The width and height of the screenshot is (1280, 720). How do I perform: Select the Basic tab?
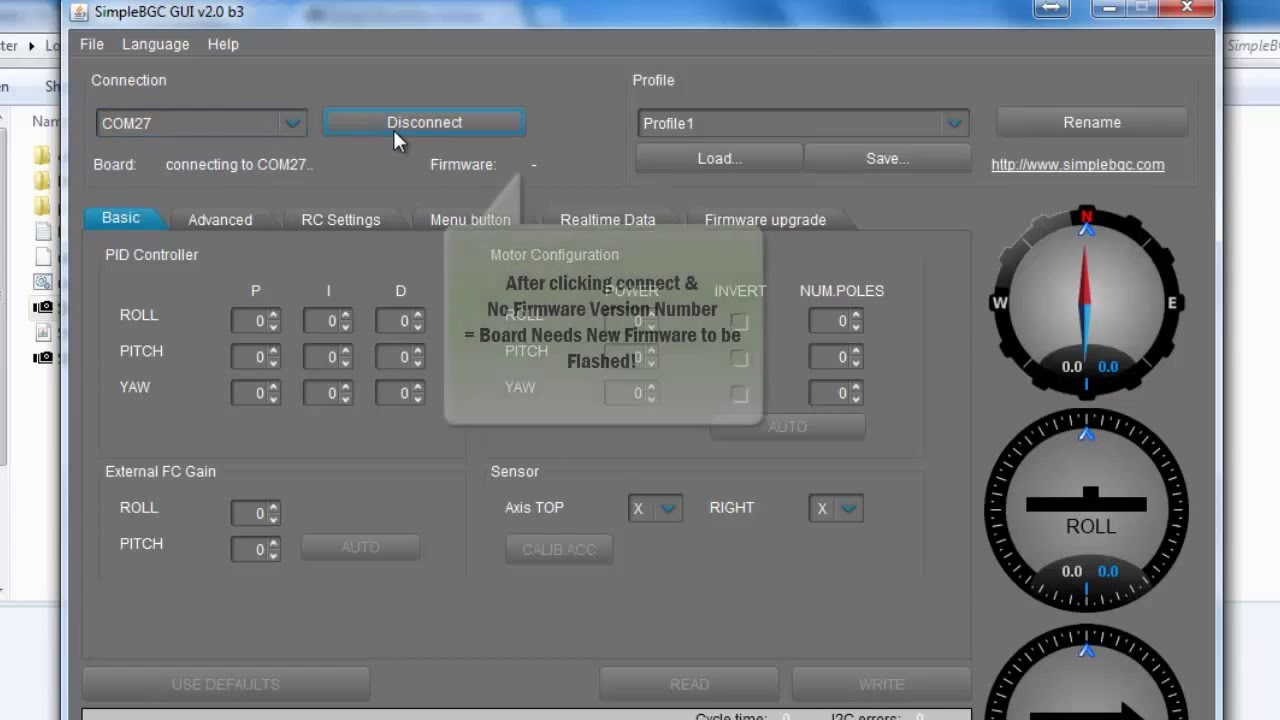coord(121,218)
